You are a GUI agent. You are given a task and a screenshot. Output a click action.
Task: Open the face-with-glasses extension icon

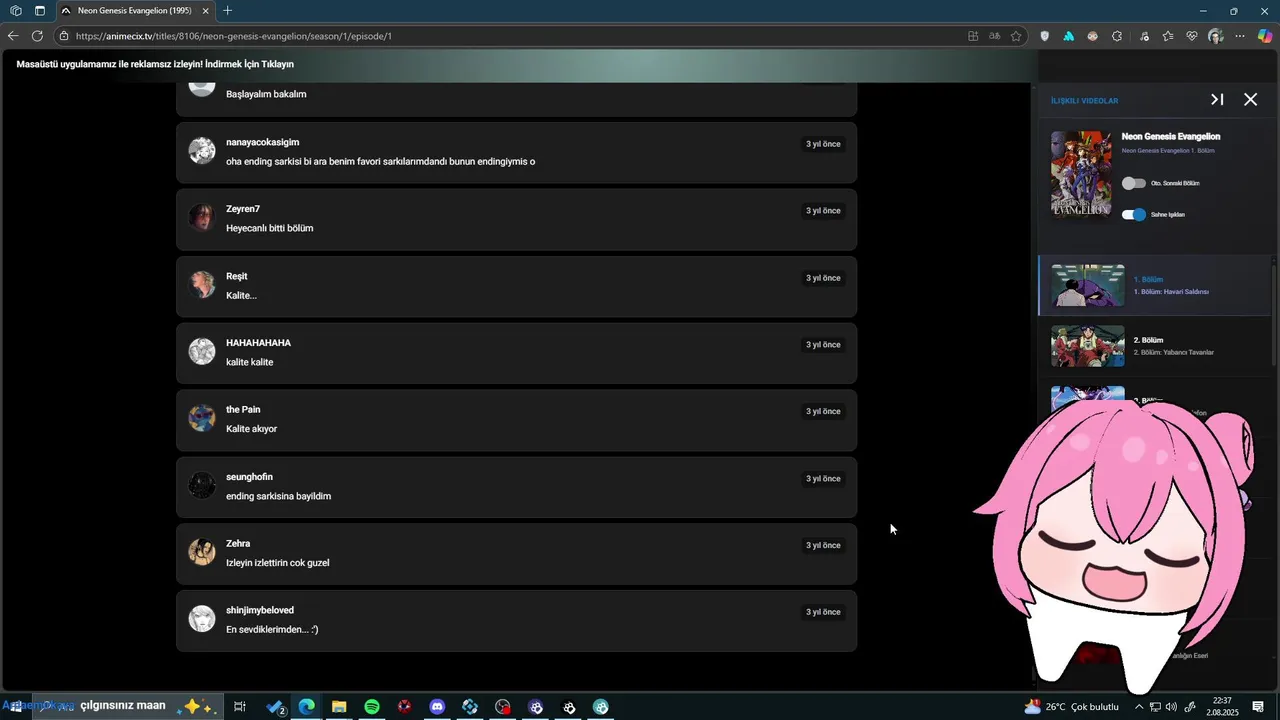pyautogui.click(x=1092, y=36)
